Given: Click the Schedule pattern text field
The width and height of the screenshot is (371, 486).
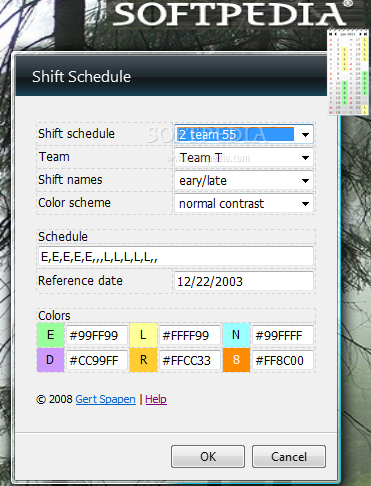Looking at the screenshot, I should pos(176,256).
